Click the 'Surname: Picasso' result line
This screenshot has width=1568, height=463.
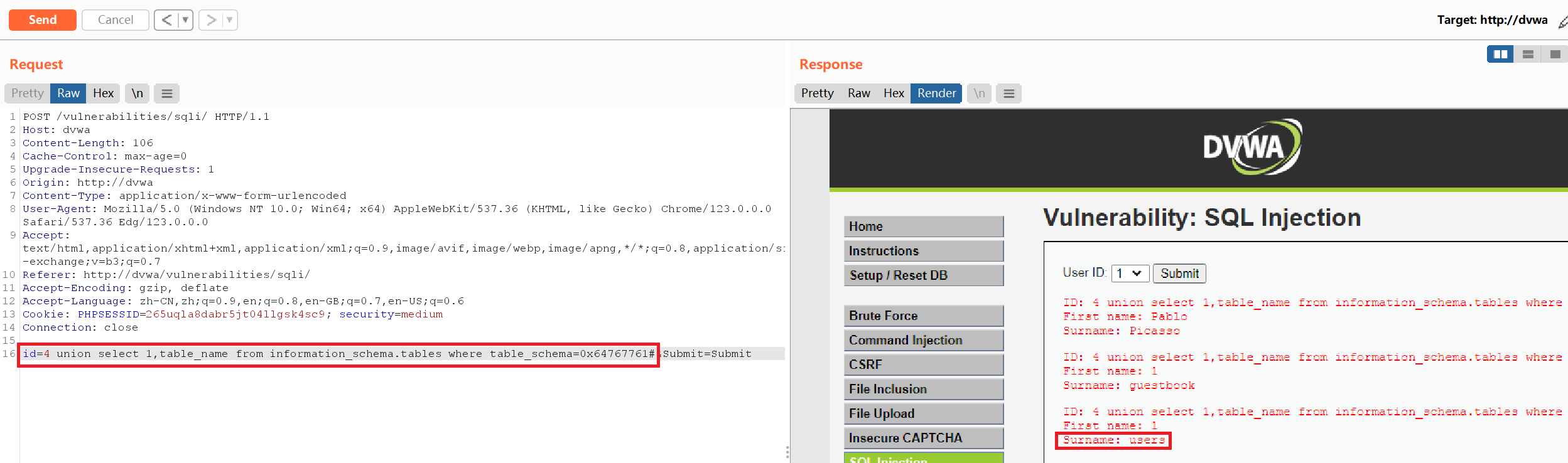click(x=1122, y=331)
